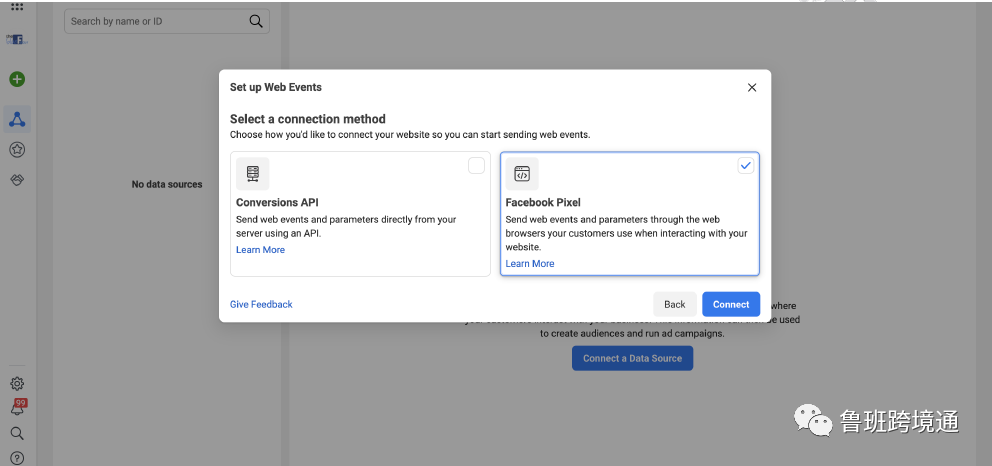Check the Conversions API checkbox
The width and height of the screenshot is (992, 466).
476,166
